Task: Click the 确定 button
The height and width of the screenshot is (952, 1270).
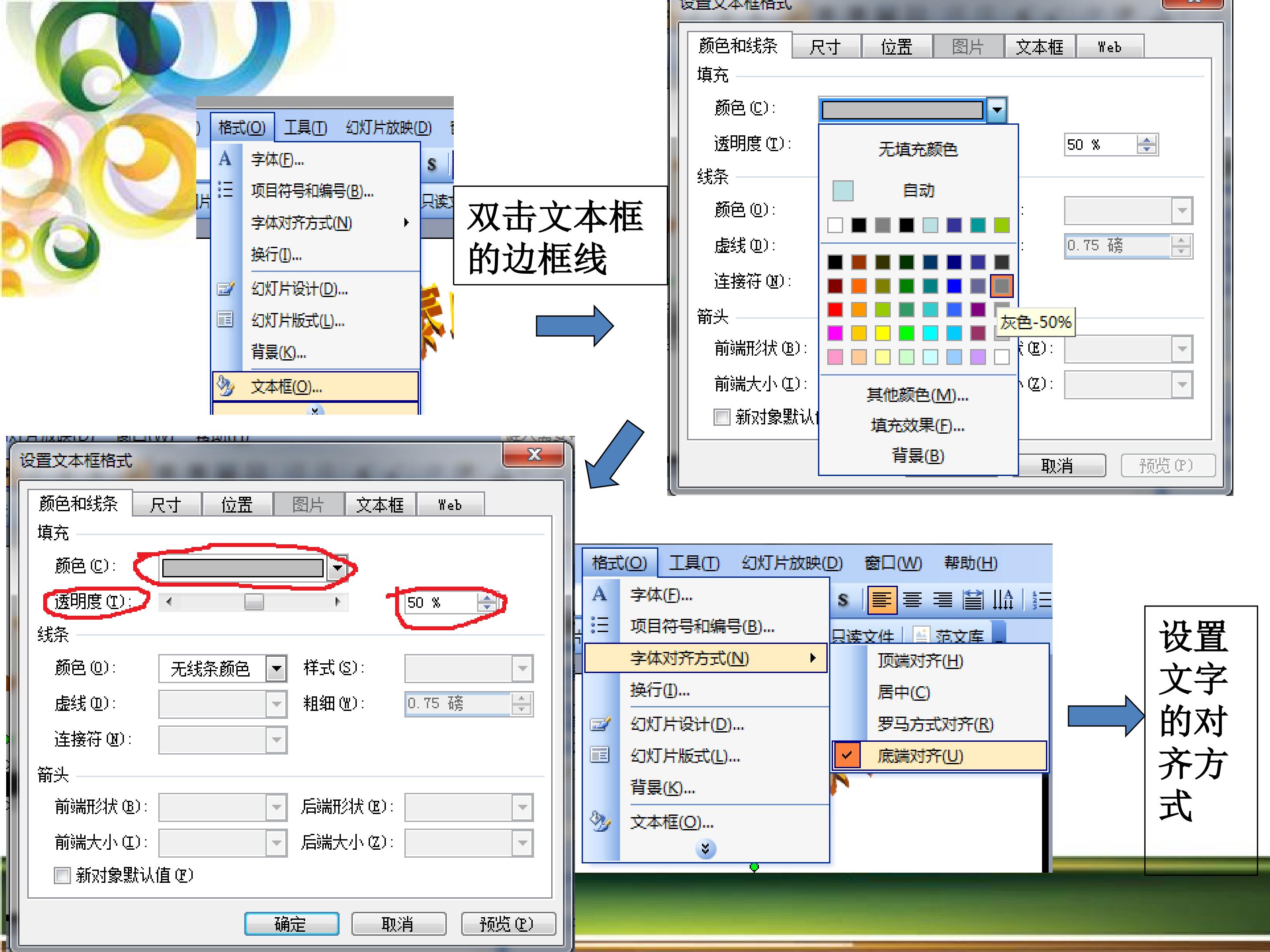Action: [x=291, y=924]
